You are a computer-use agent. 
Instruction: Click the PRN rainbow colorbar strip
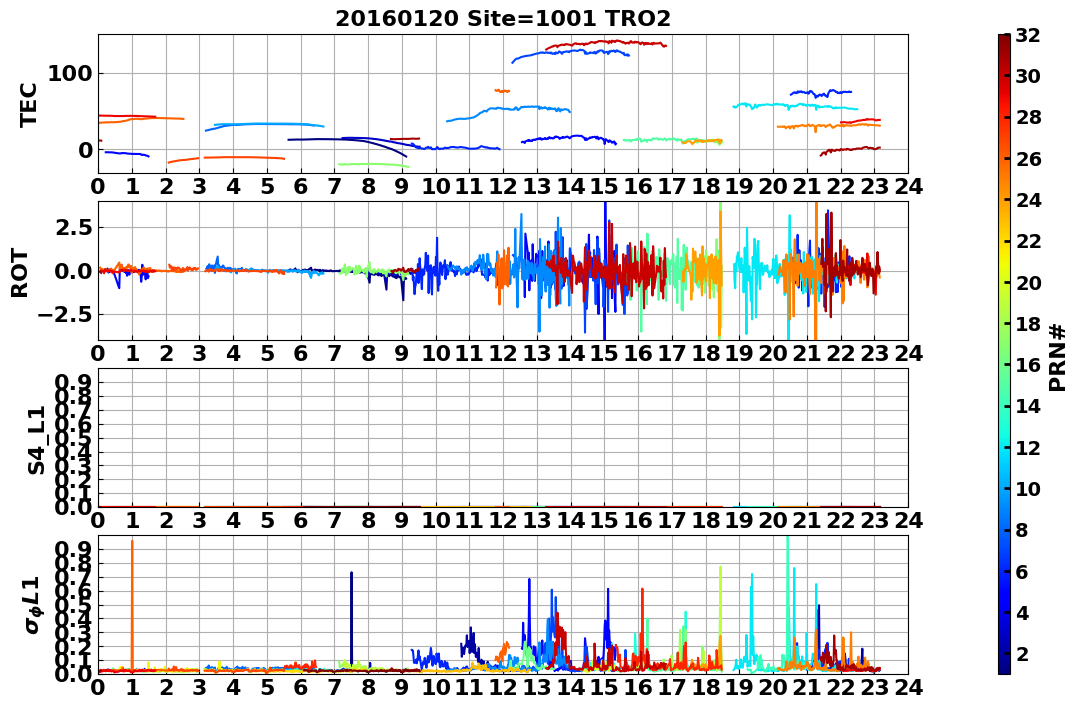(1004, 354)
